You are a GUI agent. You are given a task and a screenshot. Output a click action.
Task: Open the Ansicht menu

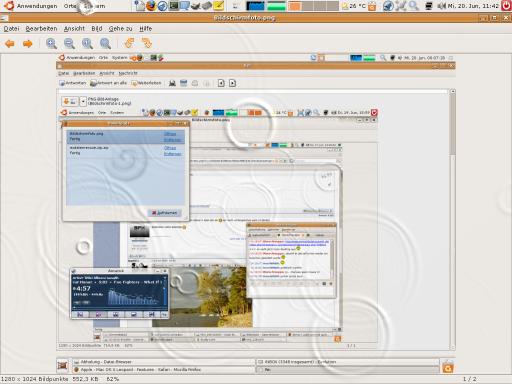[74, 29]
